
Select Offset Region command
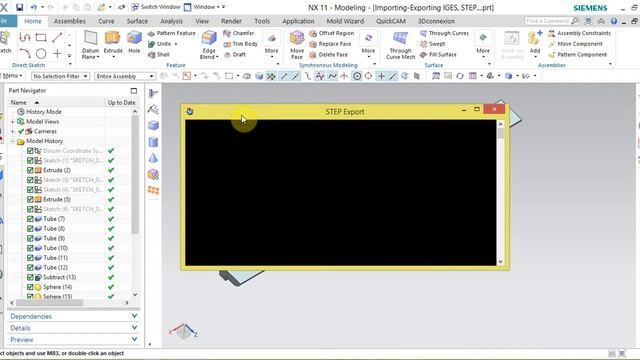pyautogui.click(x=331, y=33)
